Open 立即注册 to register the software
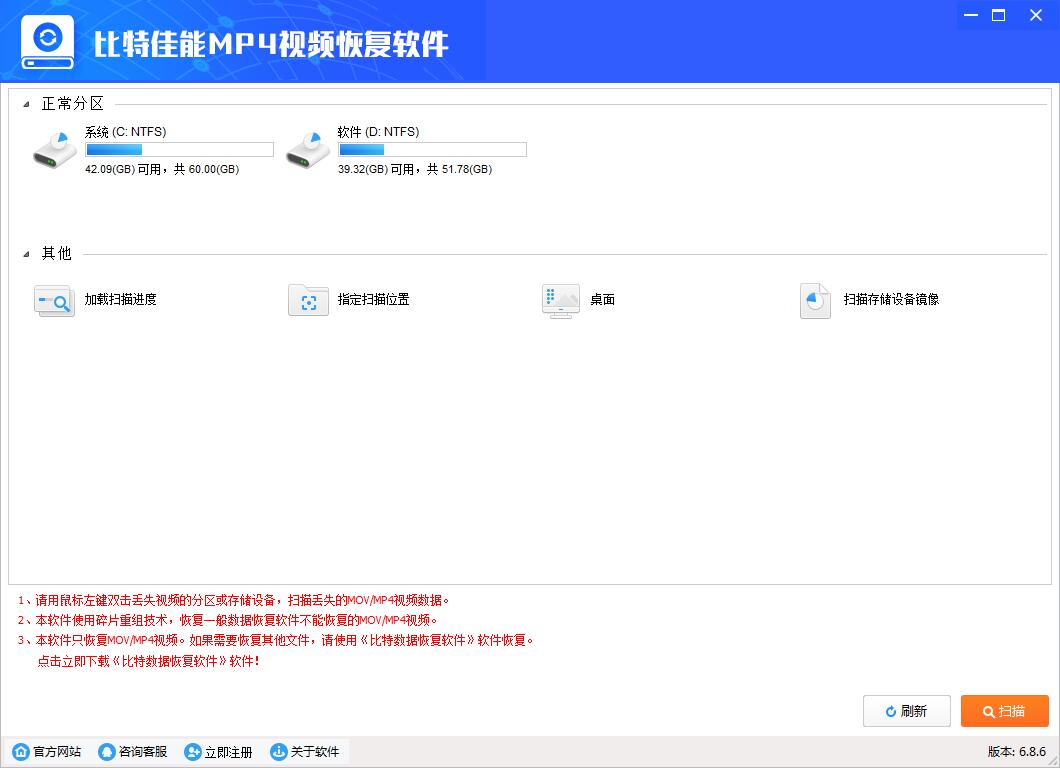 coord(218,751)
